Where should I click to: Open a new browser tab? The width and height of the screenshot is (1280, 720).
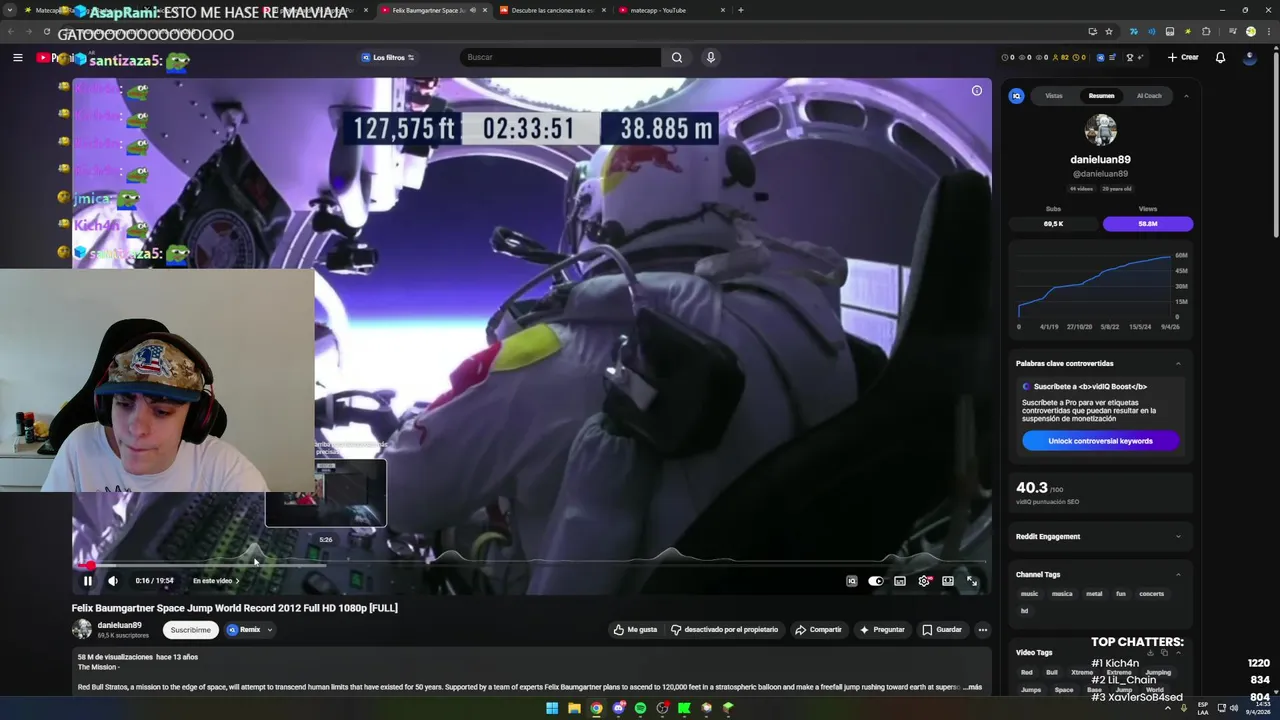click(740, 10)
